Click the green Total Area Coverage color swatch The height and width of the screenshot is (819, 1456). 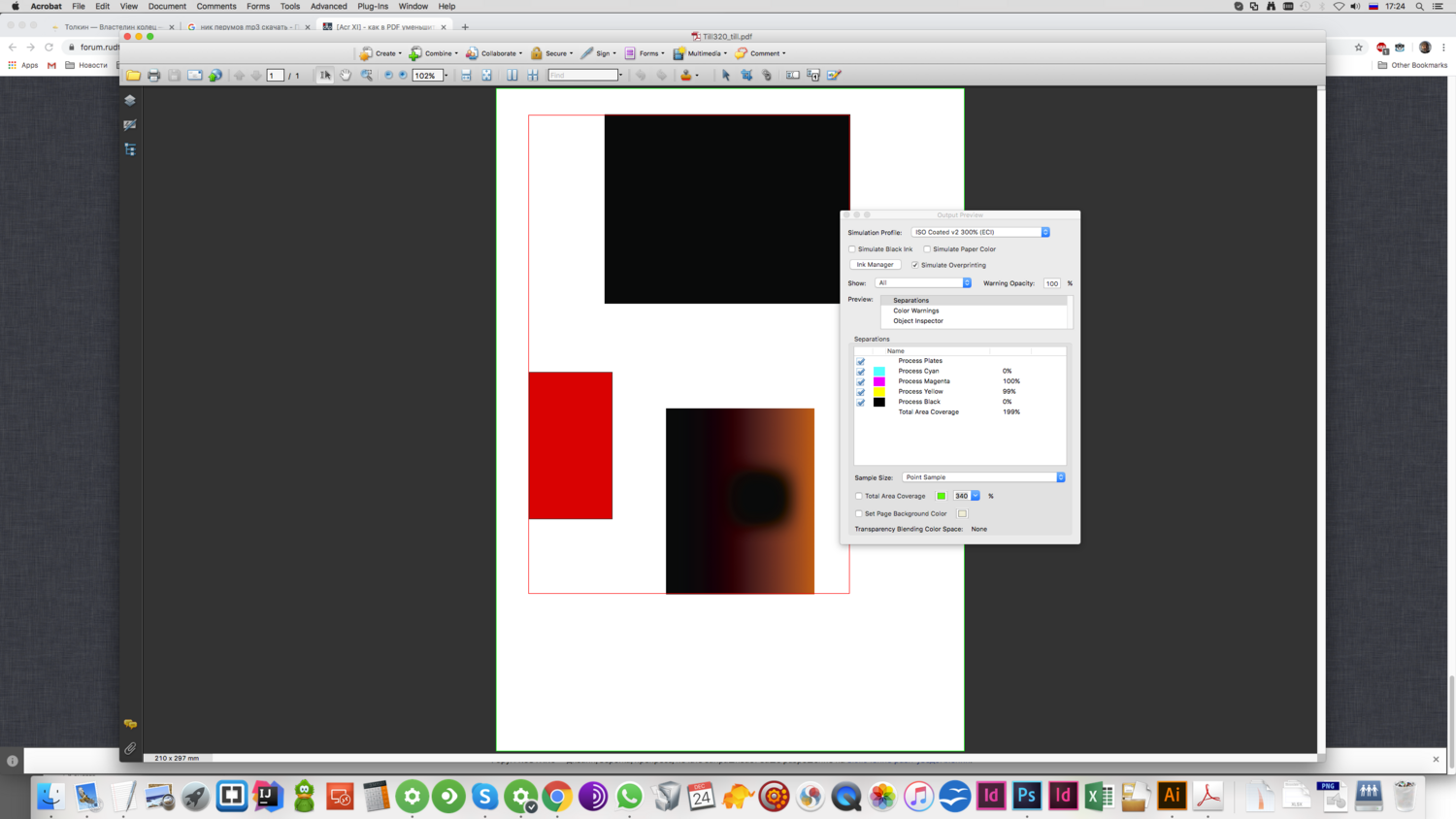[x=941, y=495]
